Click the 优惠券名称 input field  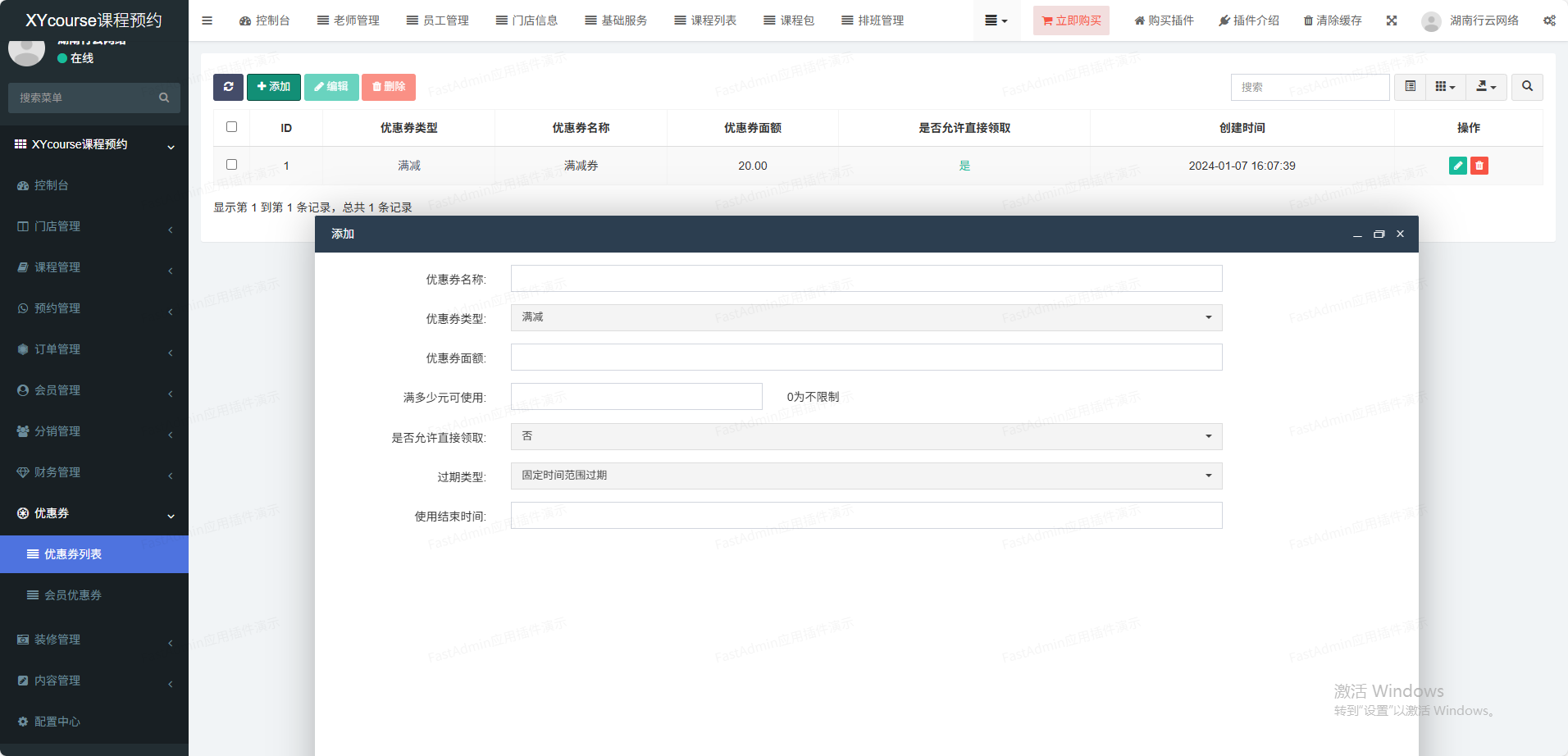(866, 279)
